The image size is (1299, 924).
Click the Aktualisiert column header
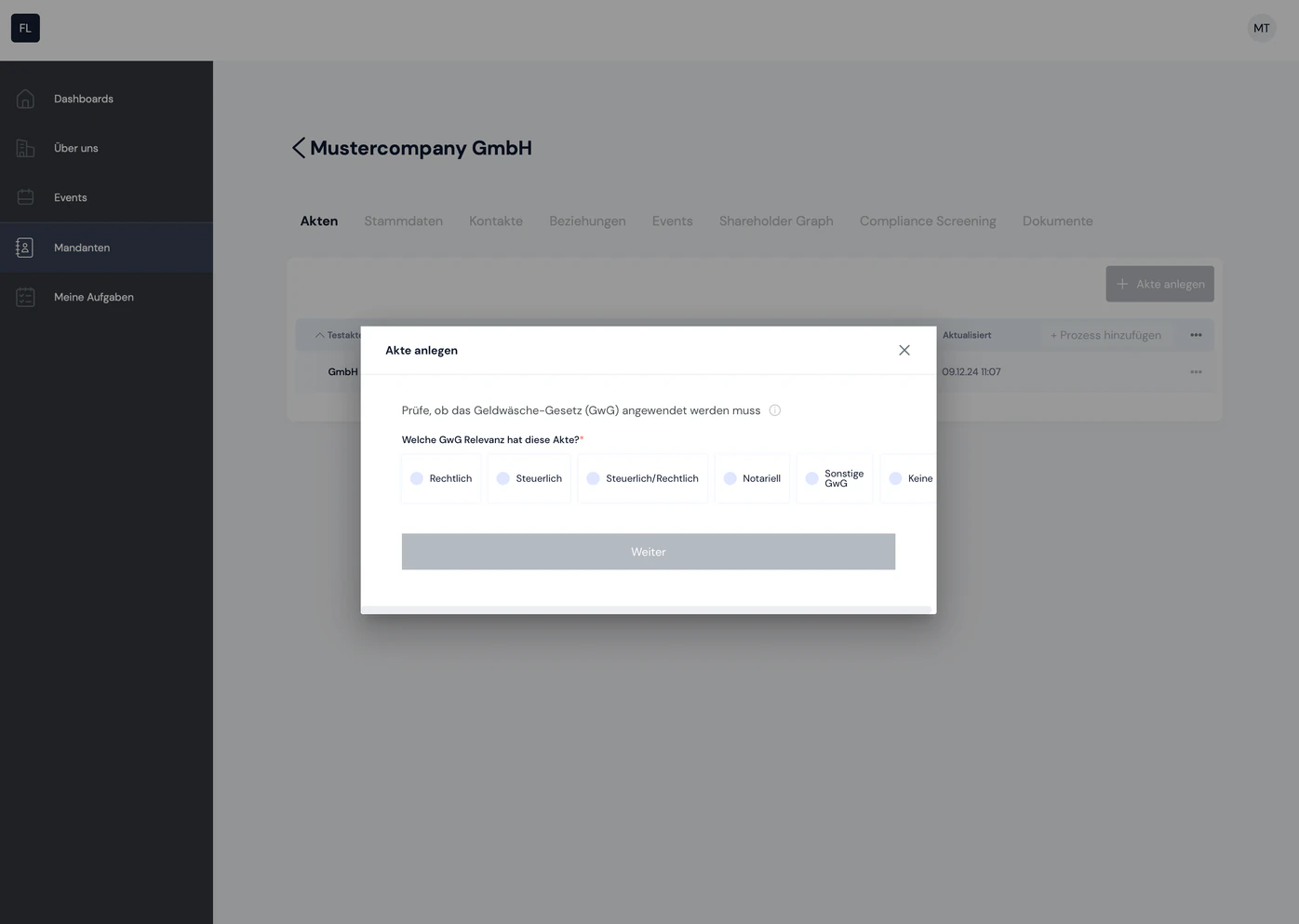pos(967,335)
